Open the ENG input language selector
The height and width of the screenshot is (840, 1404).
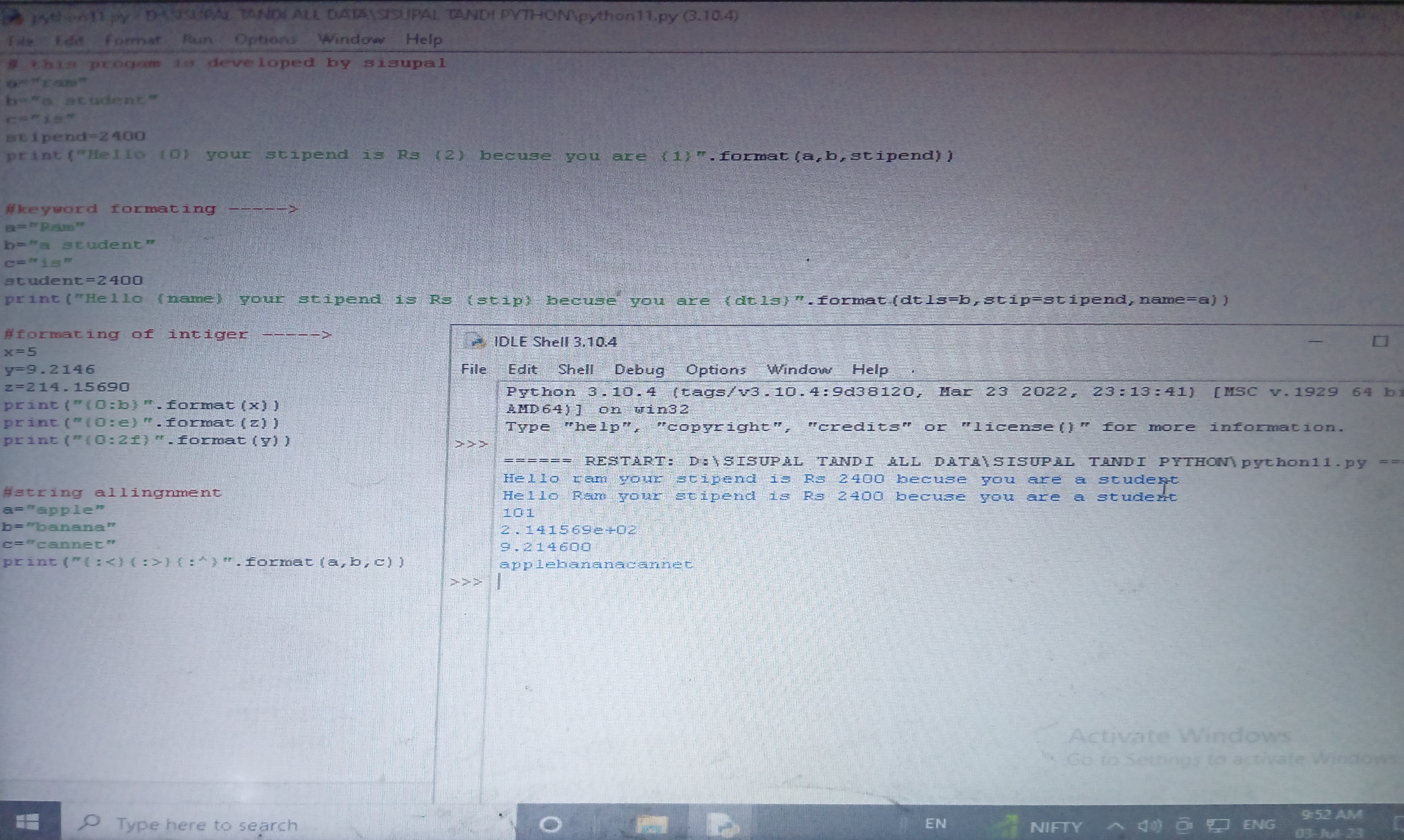point(1259,825)
